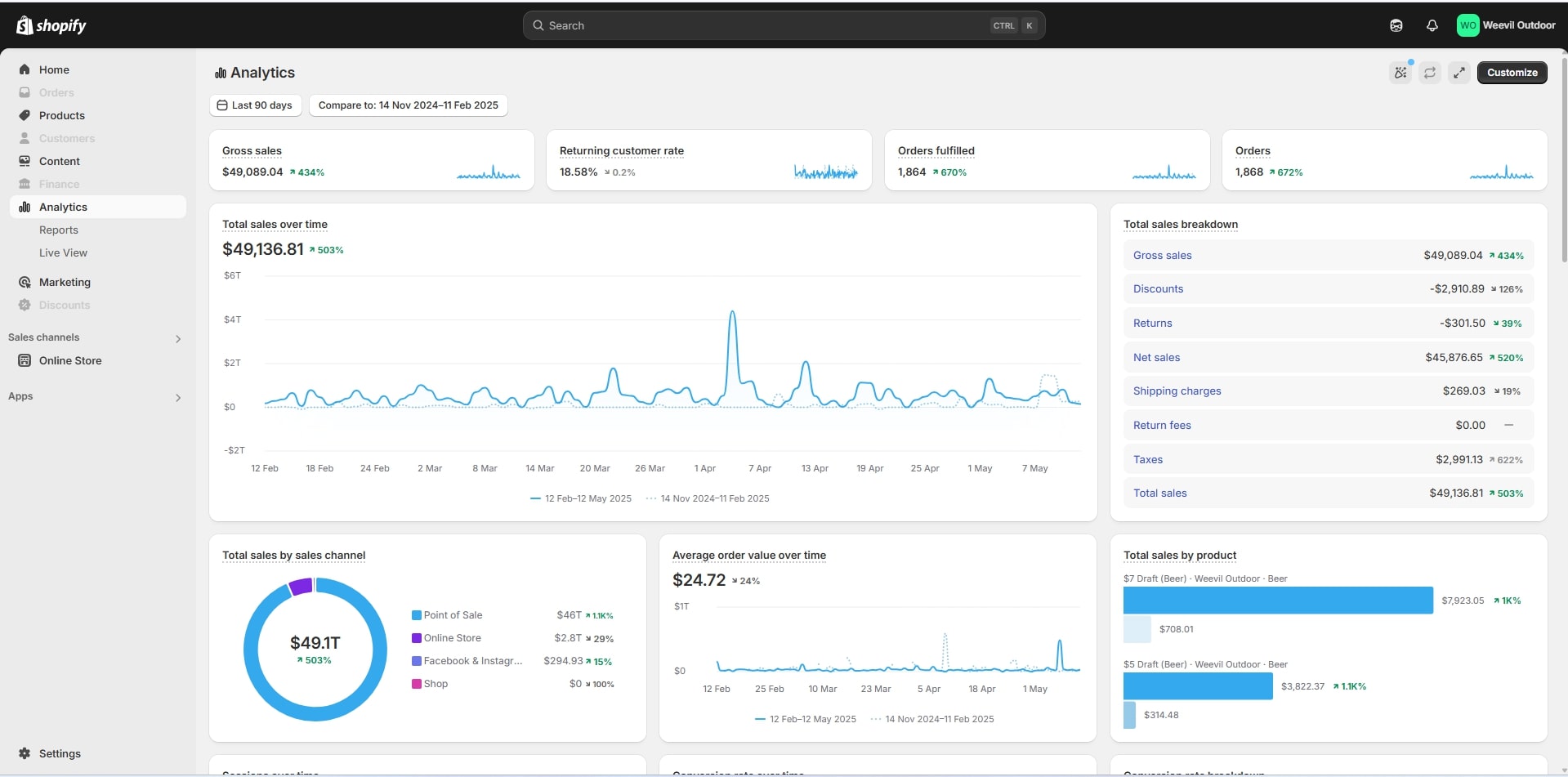Open Settings gear in sidebar
The image size is (1568, 777).
click(25, 753)
